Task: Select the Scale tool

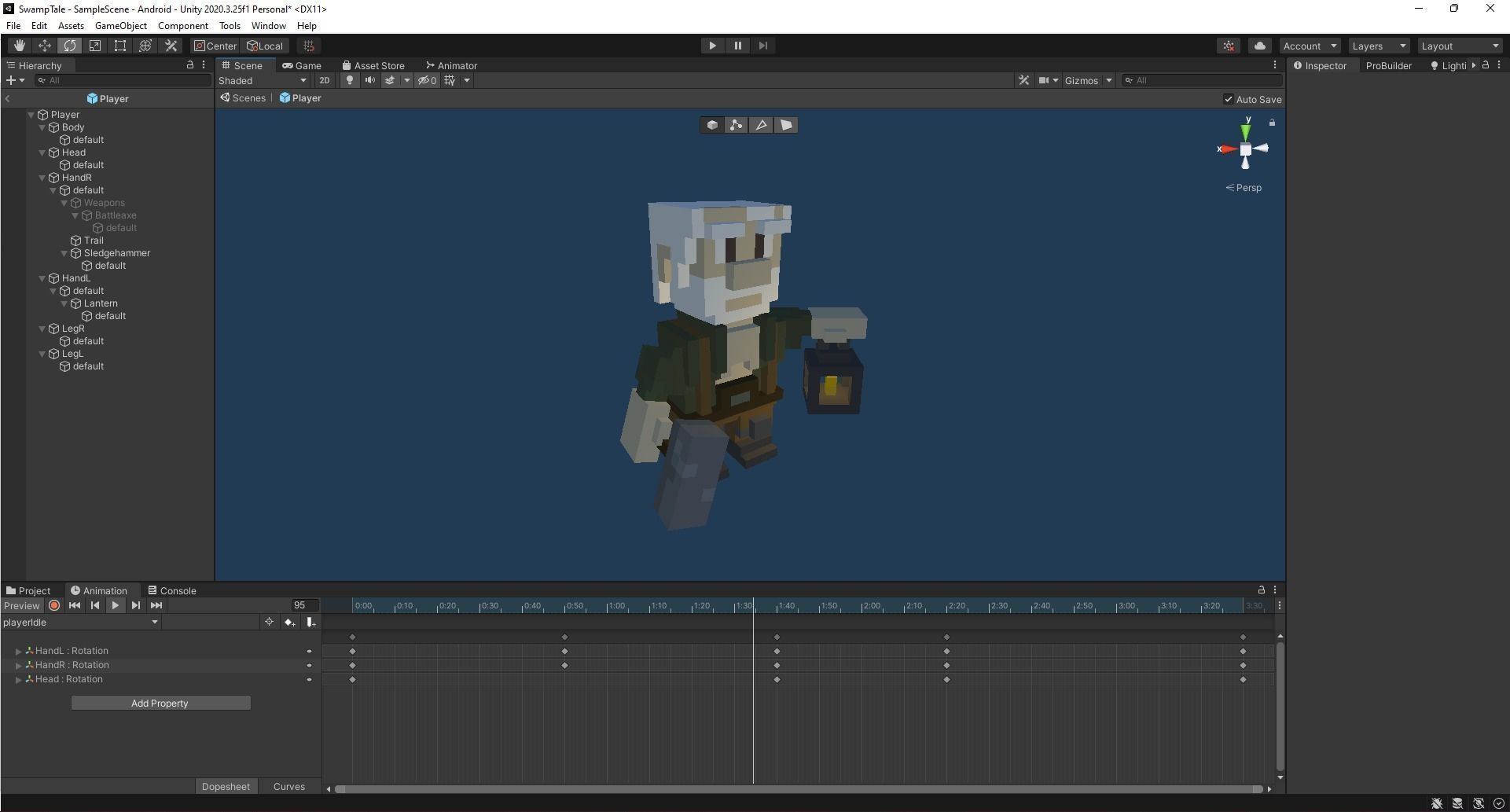Action: [x=95, y=46]
